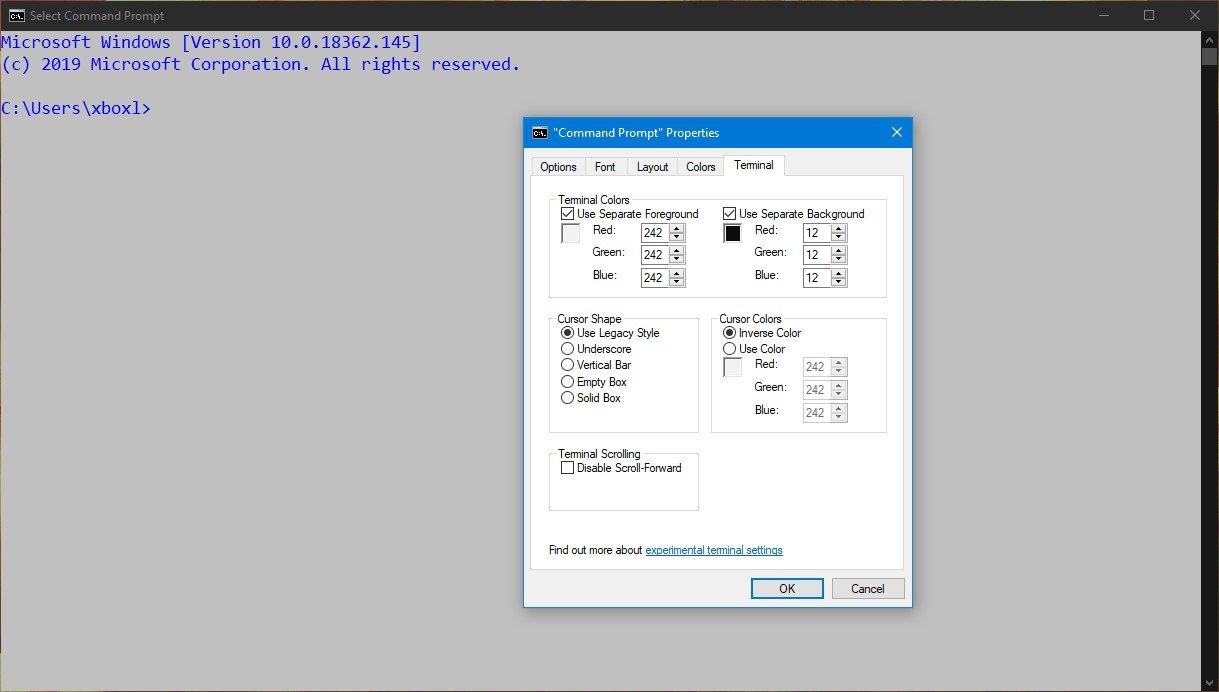
Task: Enable Disable Scroll-Forward checkbox
Action: tap(568, 468)
